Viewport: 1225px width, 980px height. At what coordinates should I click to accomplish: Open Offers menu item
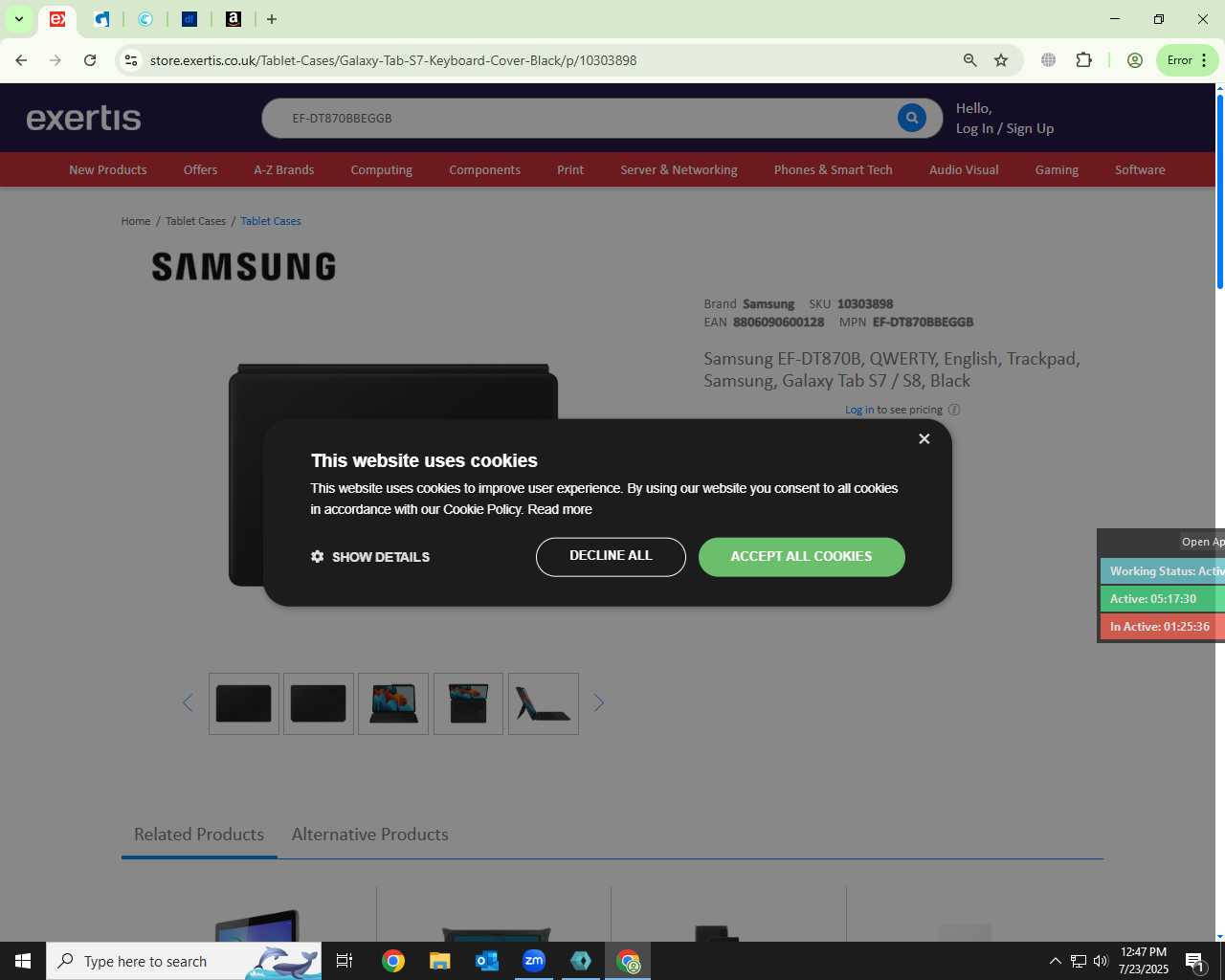pyautogui.click(x=200, y=169)
